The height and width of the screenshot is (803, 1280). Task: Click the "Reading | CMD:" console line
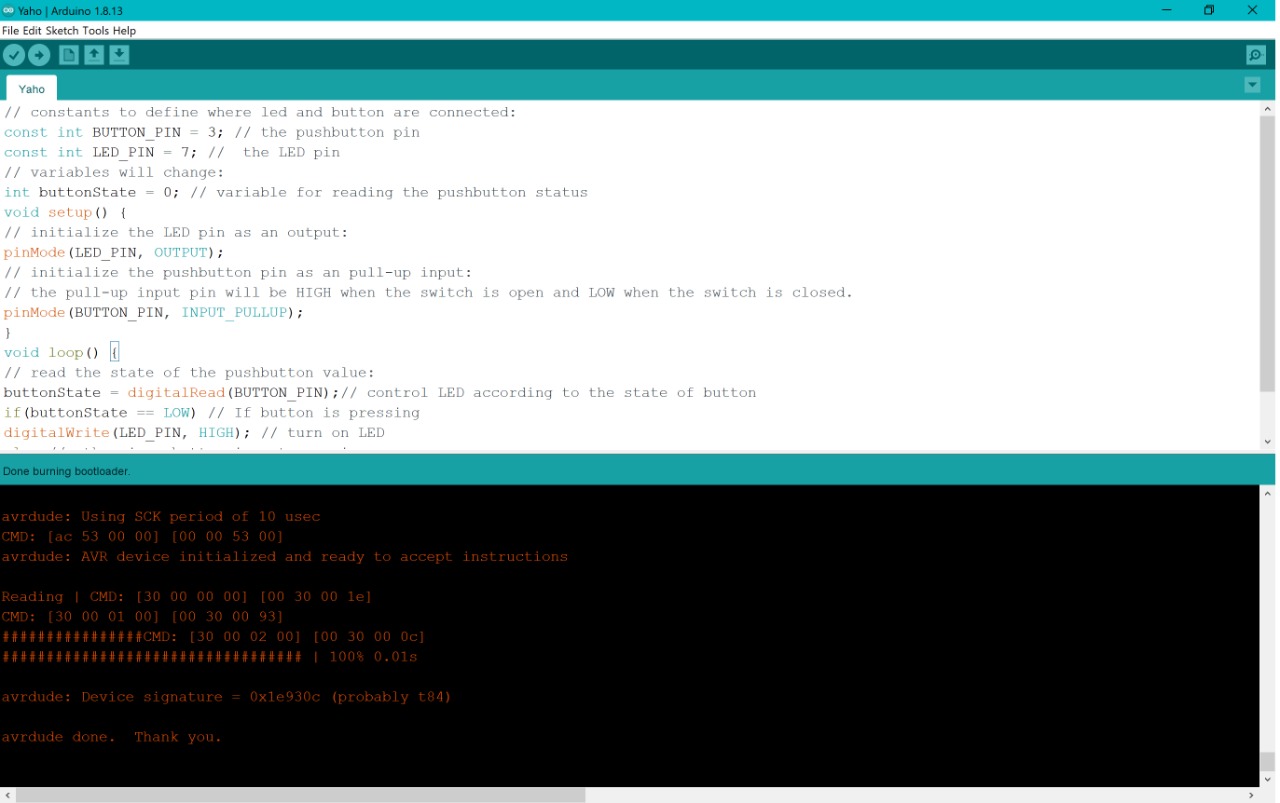click(187, 596)
